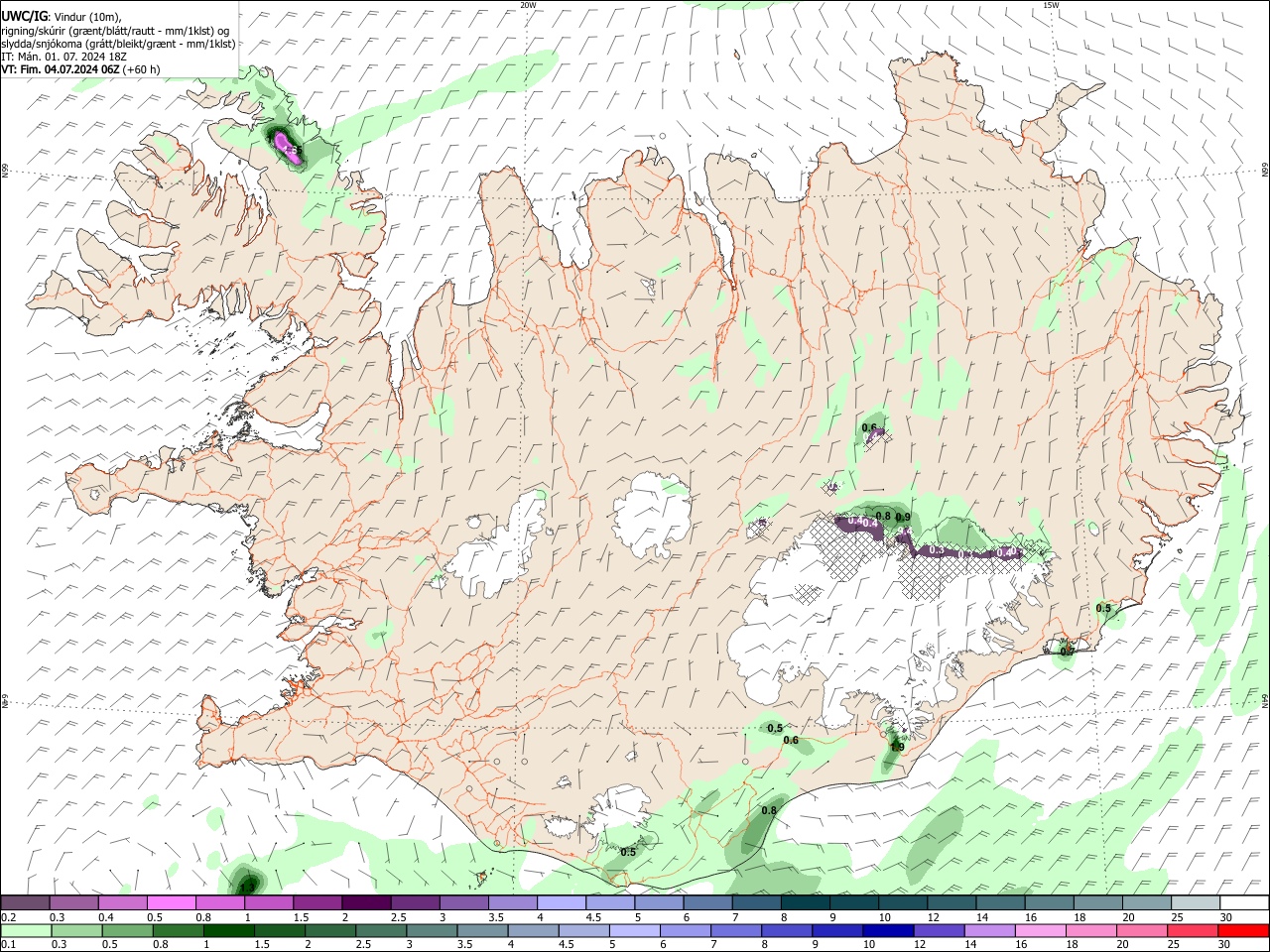Pick the 0.5 green swatch in the lower row
This screenshot has width=1270, height=952.
(127, 930)
